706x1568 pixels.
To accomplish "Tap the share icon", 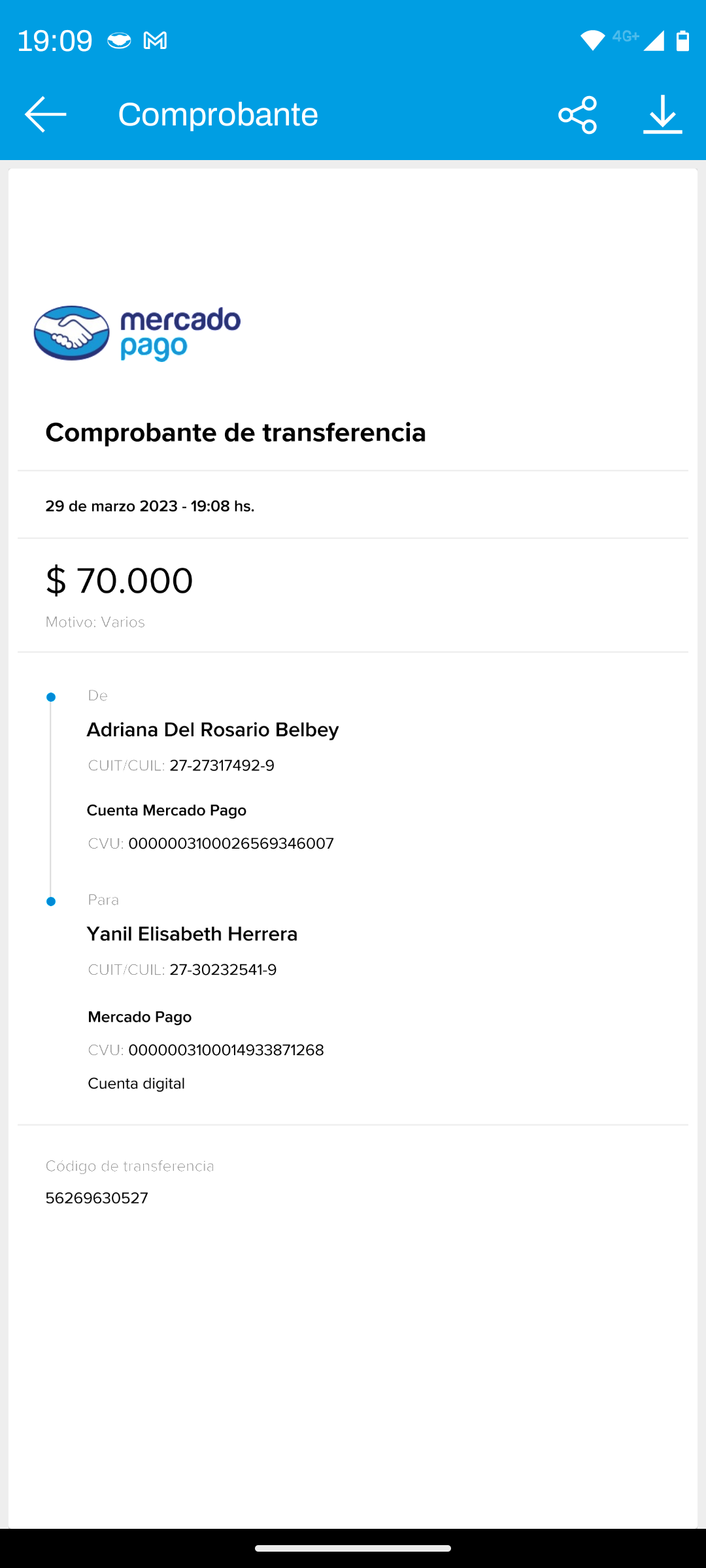I will (577, 115).
